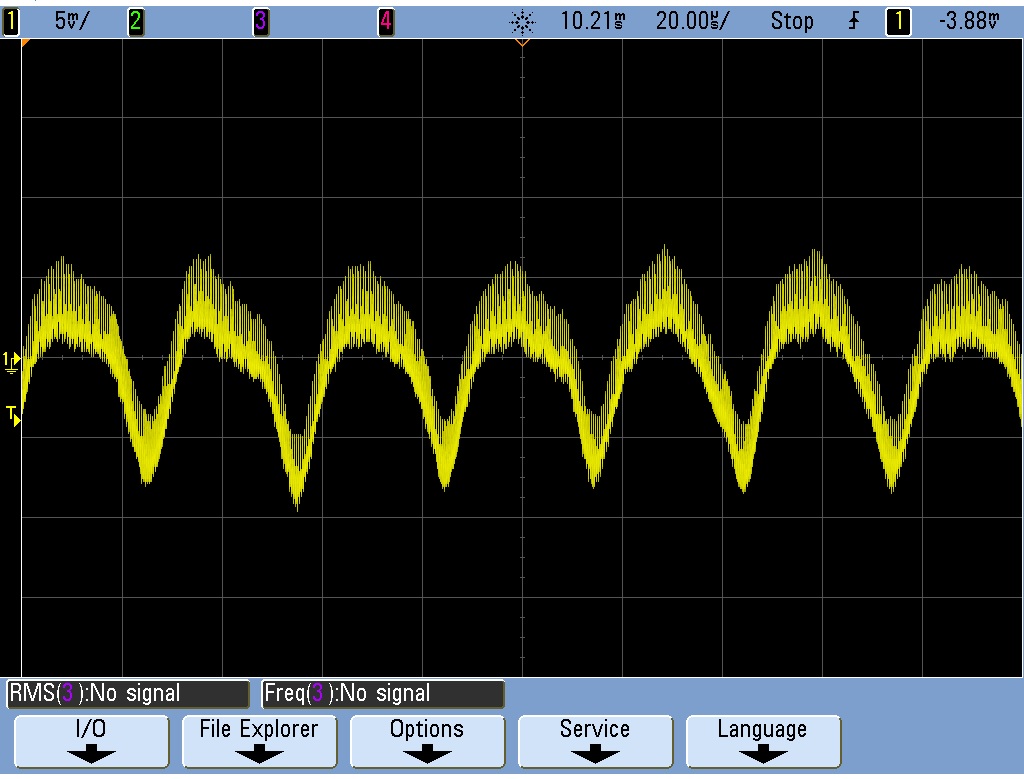Image resolution: width=1024 pixels, height=779 pixels.
Task: Click the rising edge trigger slope icon
Action: 854,22
